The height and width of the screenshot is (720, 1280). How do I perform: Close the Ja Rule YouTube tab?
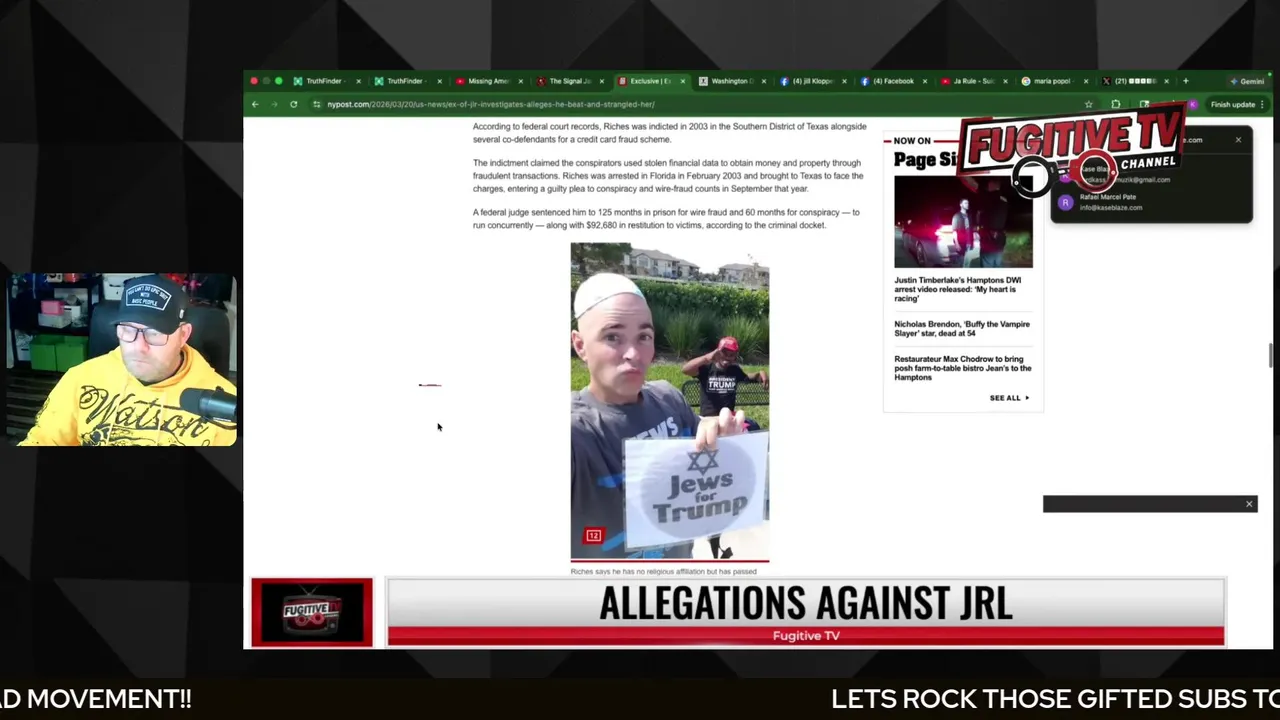[1005, 81]
